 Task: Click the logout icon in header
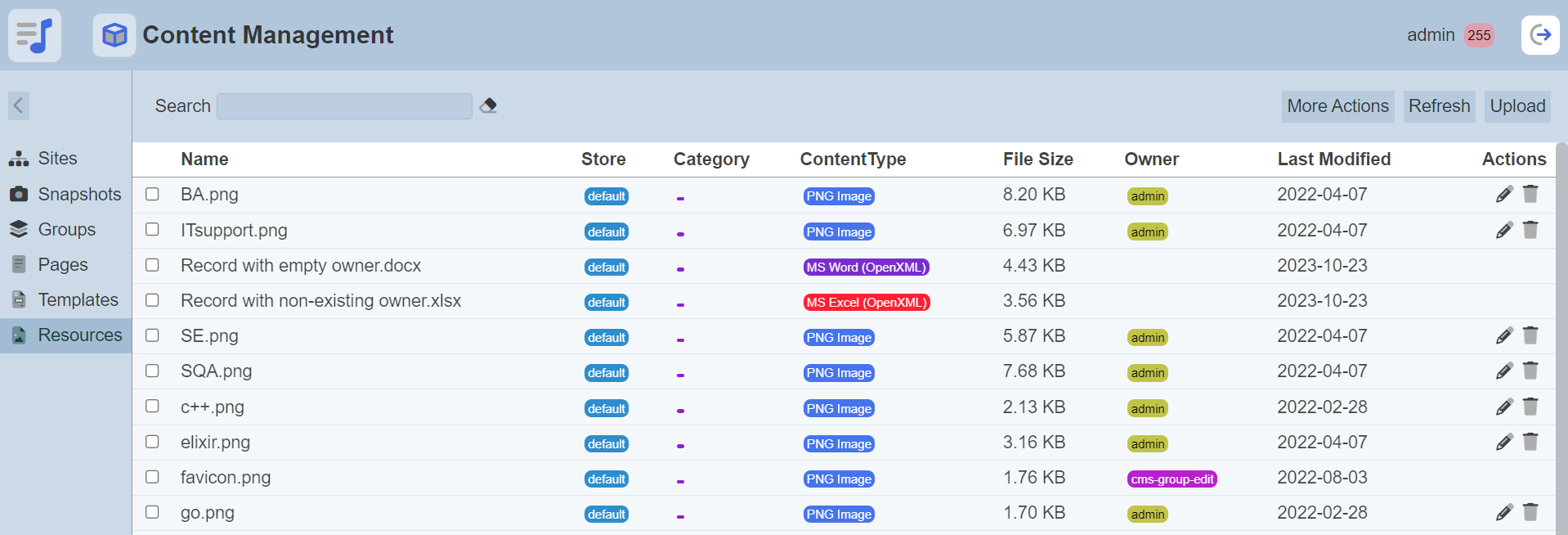coord(1539,35)
